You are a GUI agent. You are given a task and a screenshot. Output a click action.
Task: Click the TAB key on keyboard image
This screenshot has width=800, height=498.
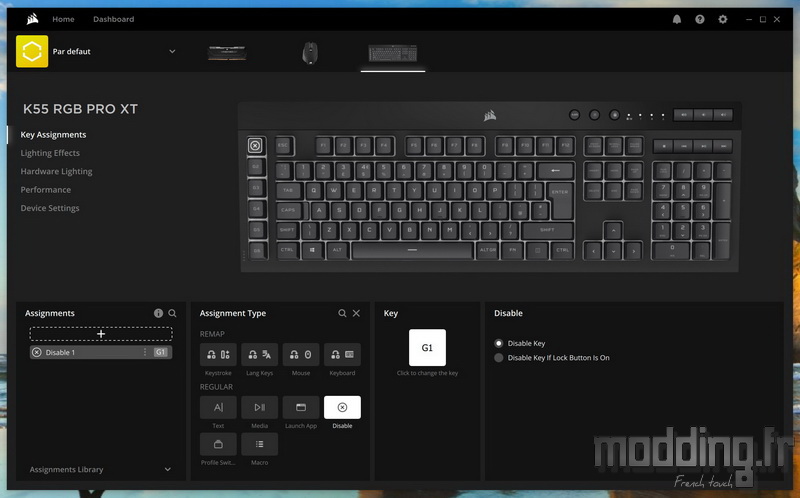click(289, 191)
